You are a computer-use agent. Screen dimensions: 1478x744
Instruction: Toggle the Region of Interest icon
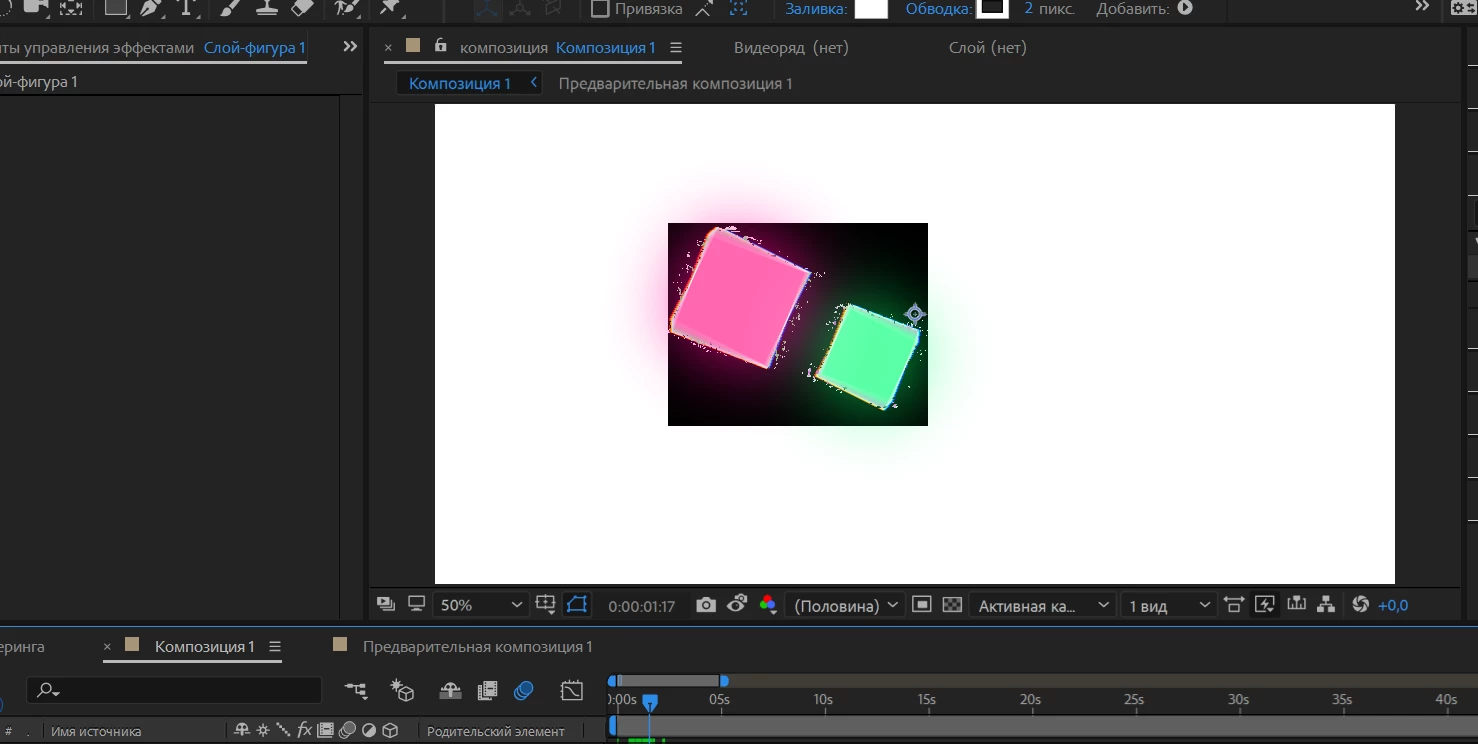[x=922, y=604]
